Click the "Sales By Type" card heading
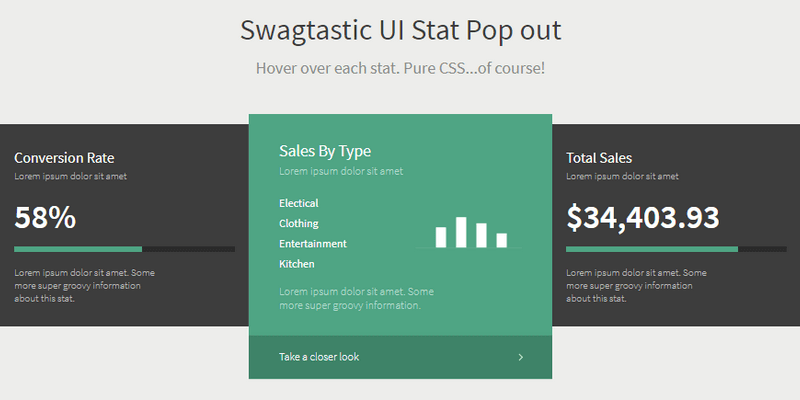This screenshot has height=400, width=800. point(325,151)
